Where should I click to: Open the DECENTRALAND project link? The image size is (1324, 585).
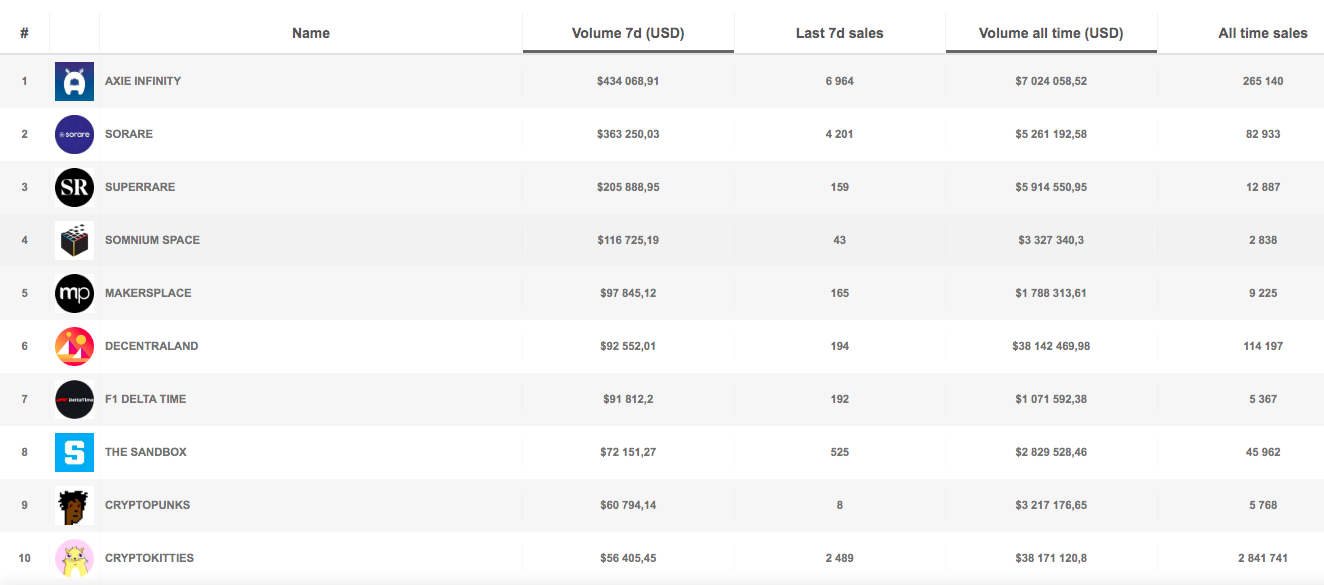152,346
